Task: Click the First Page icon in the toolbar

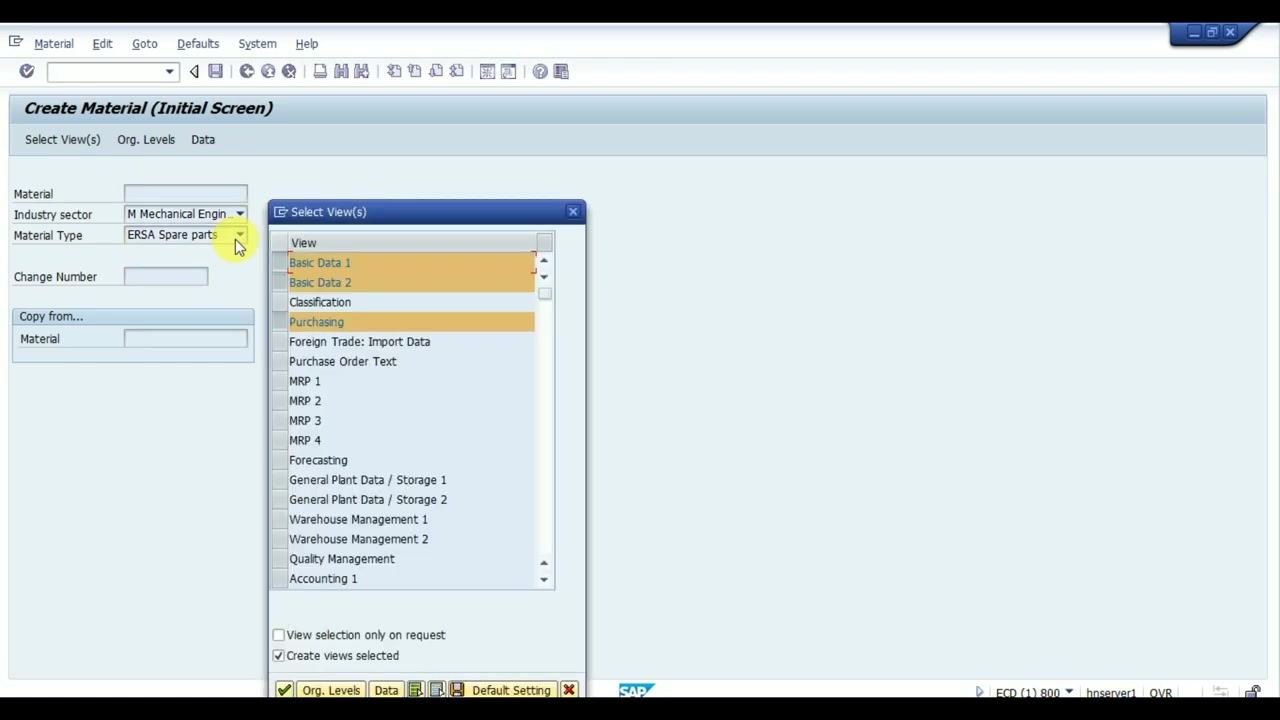Action: click(x=394, y=71)
